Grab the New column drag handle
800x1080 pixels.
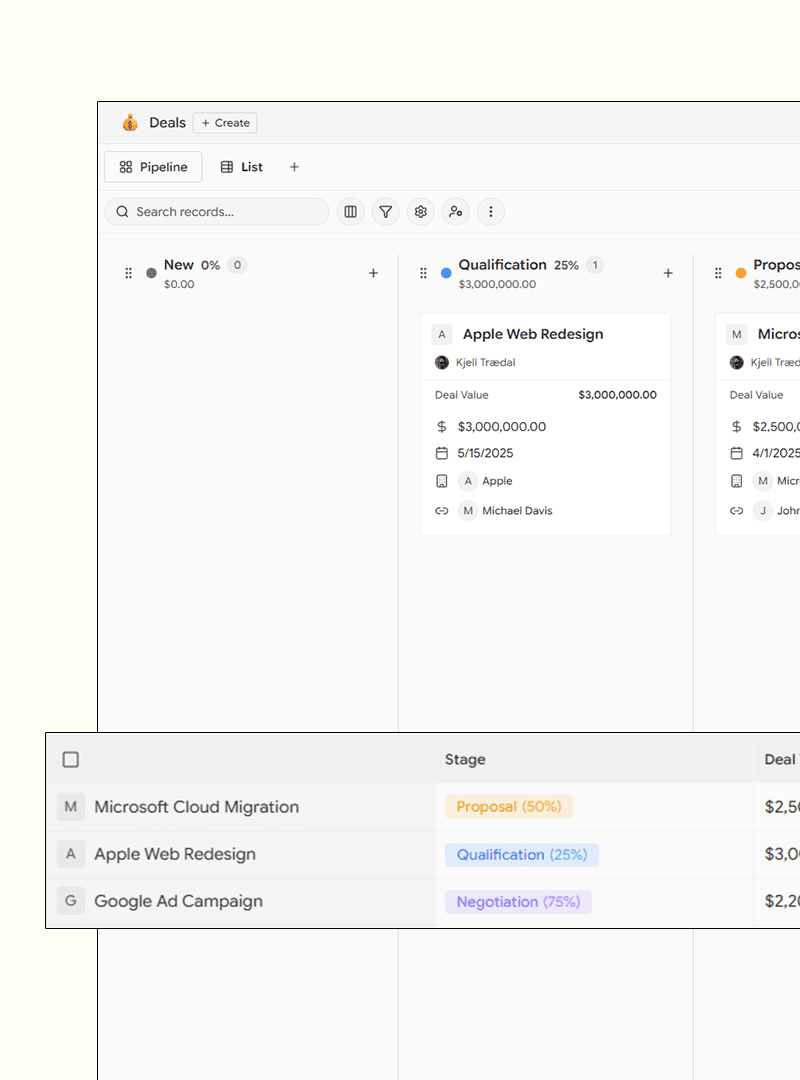tap(128, 273)
